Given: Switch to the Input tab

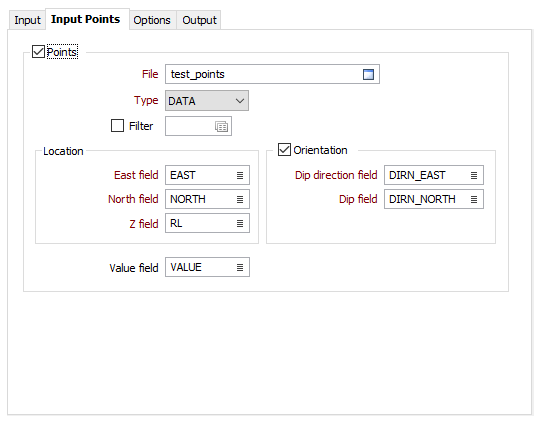Looking at the screenshot, I should coord(27,20).
